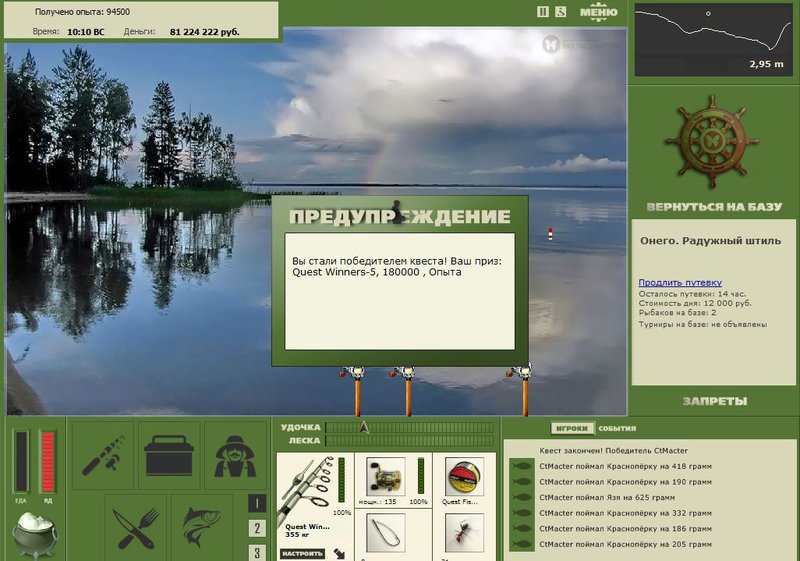Follow the Продлить путевку link

click(x=680, y=283)
